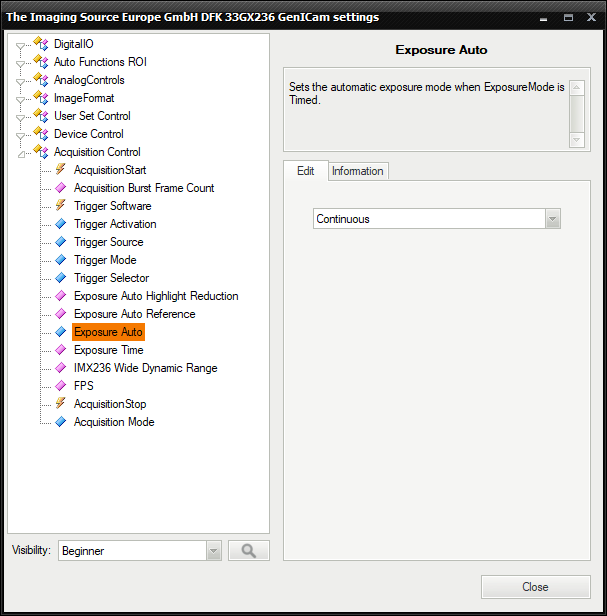607x616 pixels.
Task: Select the highlighted Exposure Auto tree item
Action: point(108,332)
